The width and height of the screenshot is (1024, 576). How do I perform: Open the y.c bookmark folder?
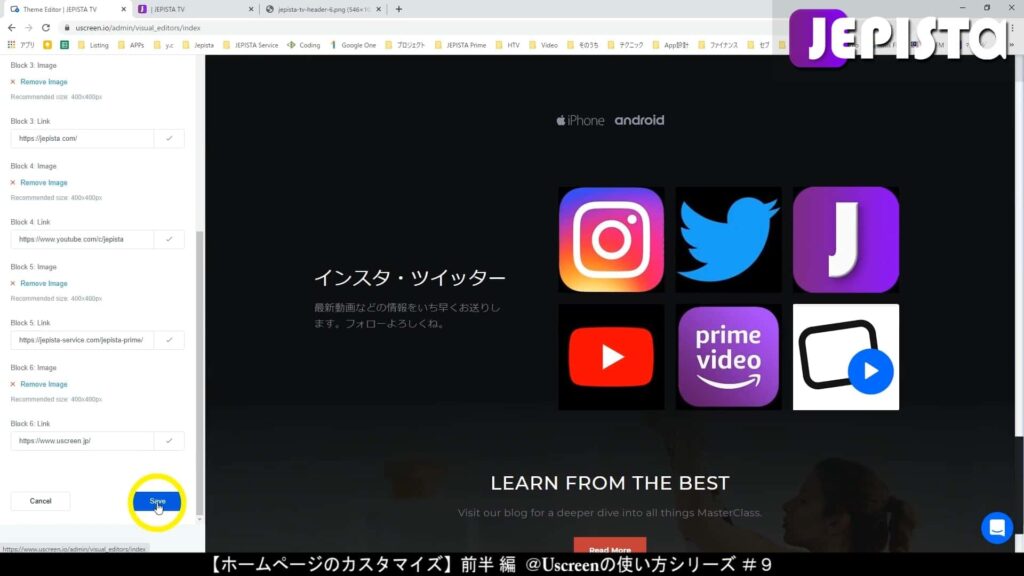tap(164, 45)
